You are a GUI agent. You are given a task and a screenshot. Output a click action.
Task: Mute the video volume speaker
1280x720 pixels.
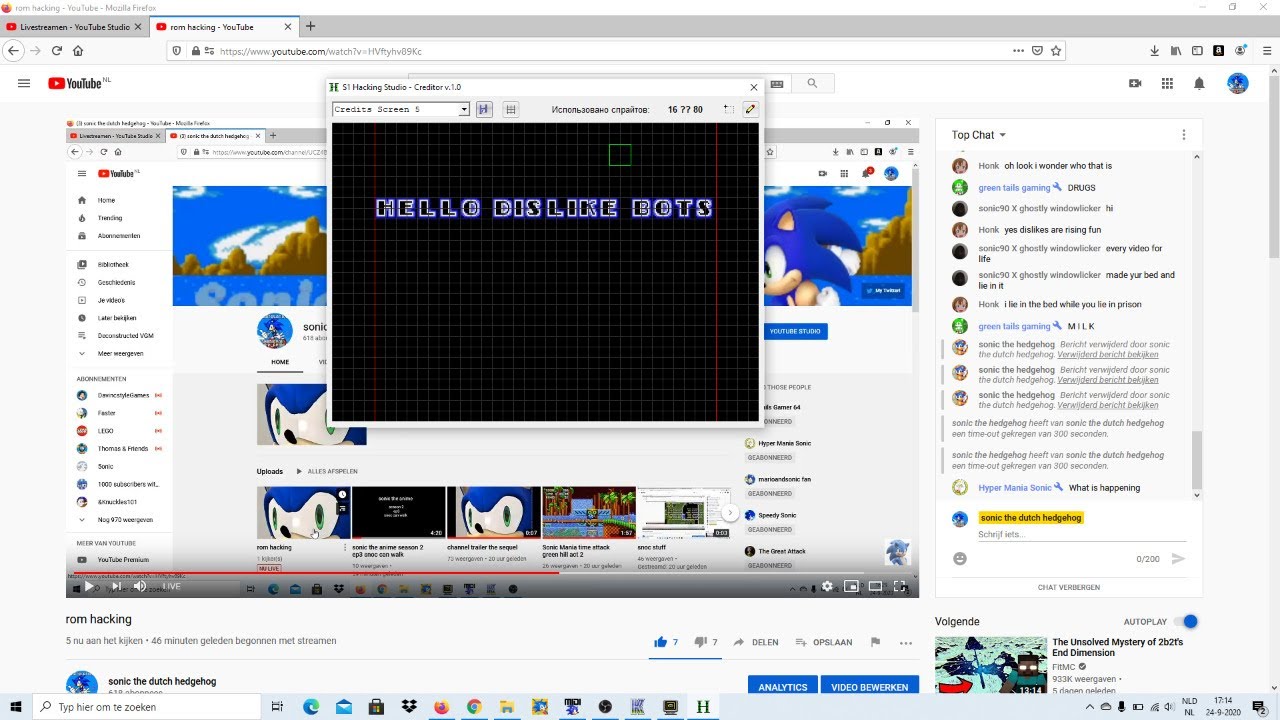[x=139, y=587]
